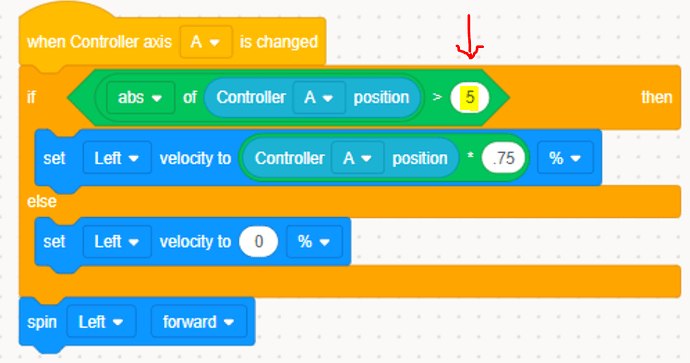Open % units dropdown in else block
Screen dimensions: 690x363
point(314,242)
